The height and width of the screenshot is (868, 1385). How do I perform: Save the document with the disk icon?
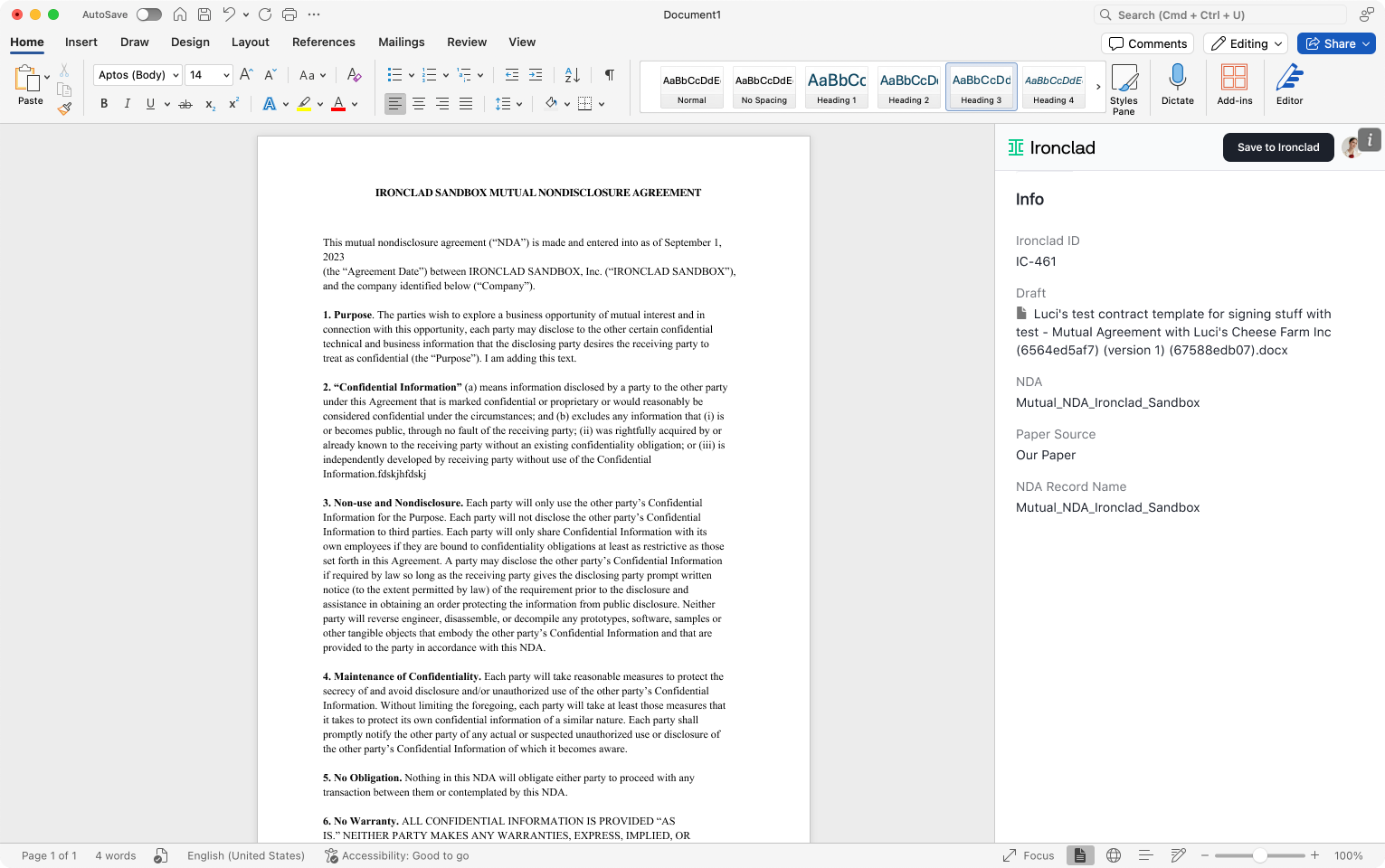pyautogui.click(x=204, y=14)
